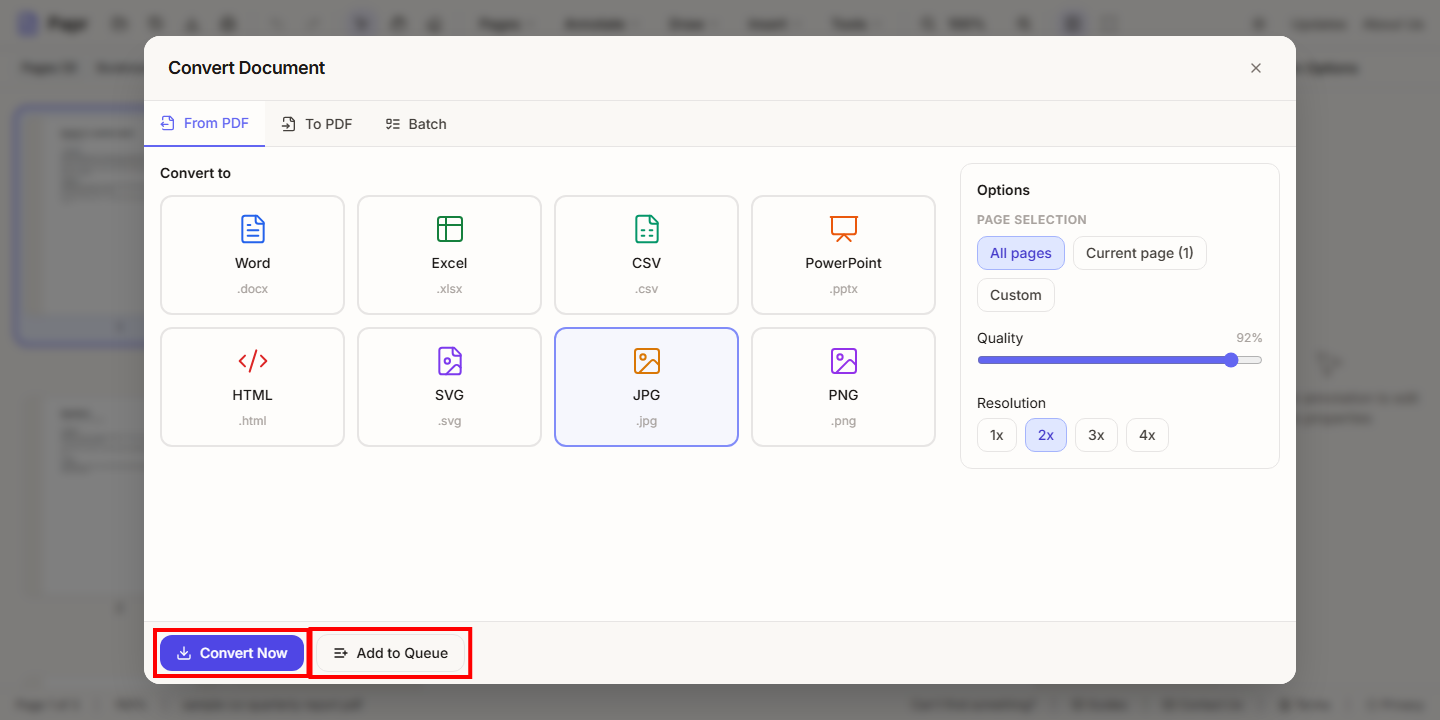
Task: Close the Convert Document dialog
Action: [1256, 68]
